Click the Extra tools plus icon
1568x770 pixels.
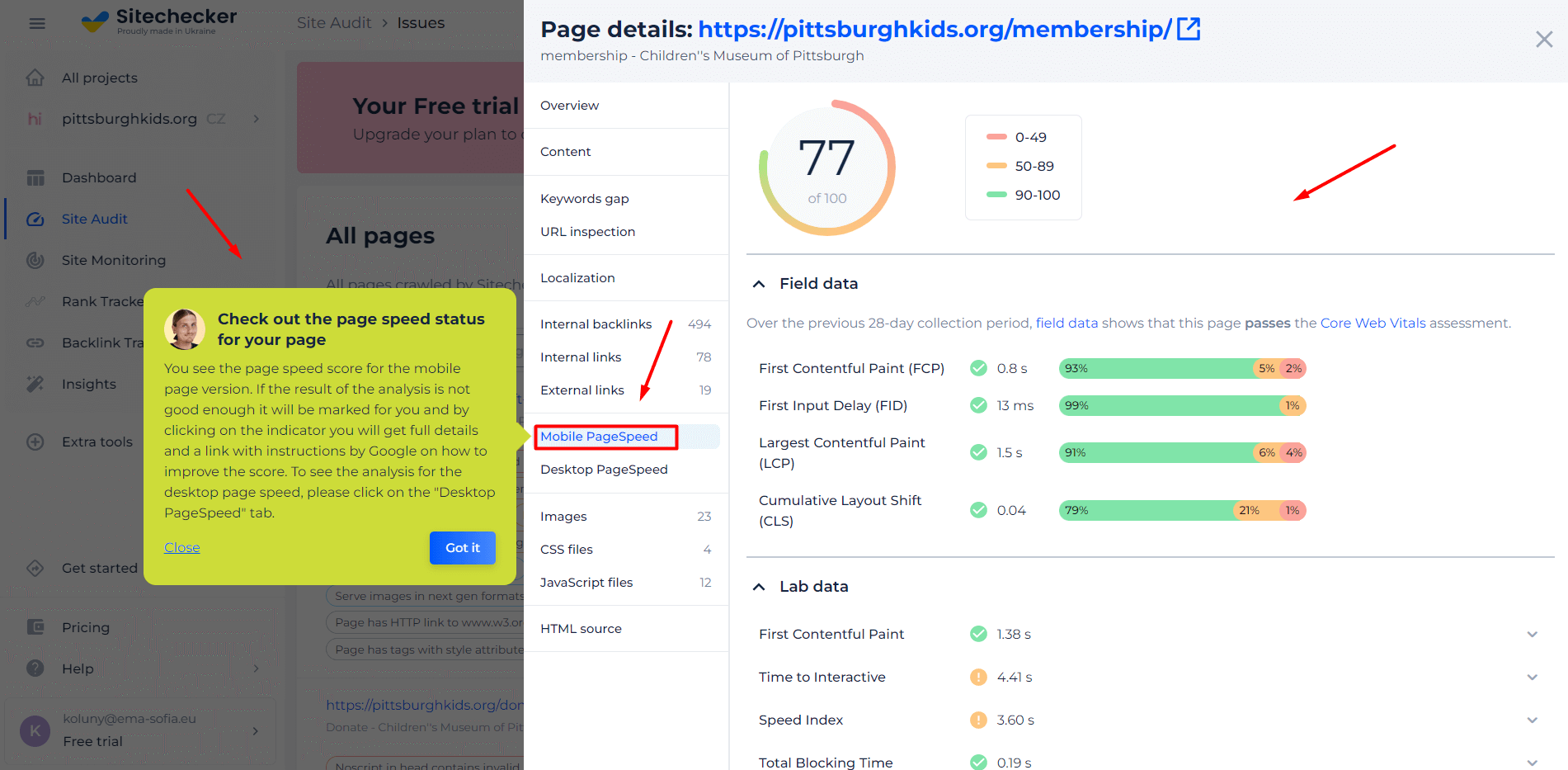pos(35,442)
